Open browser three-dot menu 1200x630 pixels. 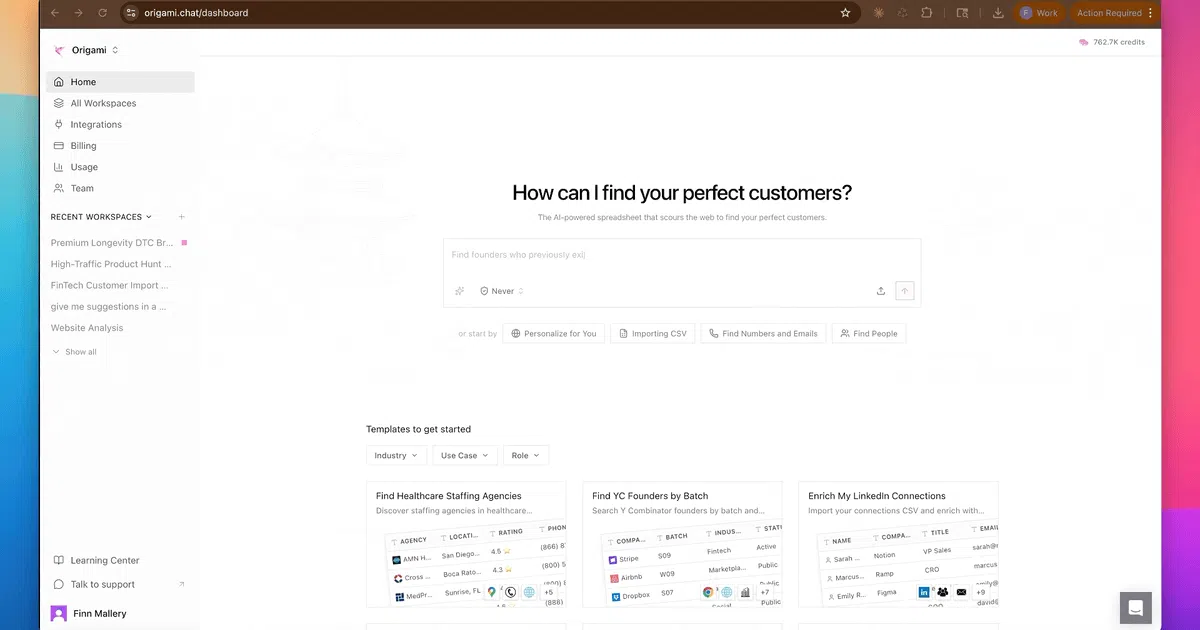1151,13
